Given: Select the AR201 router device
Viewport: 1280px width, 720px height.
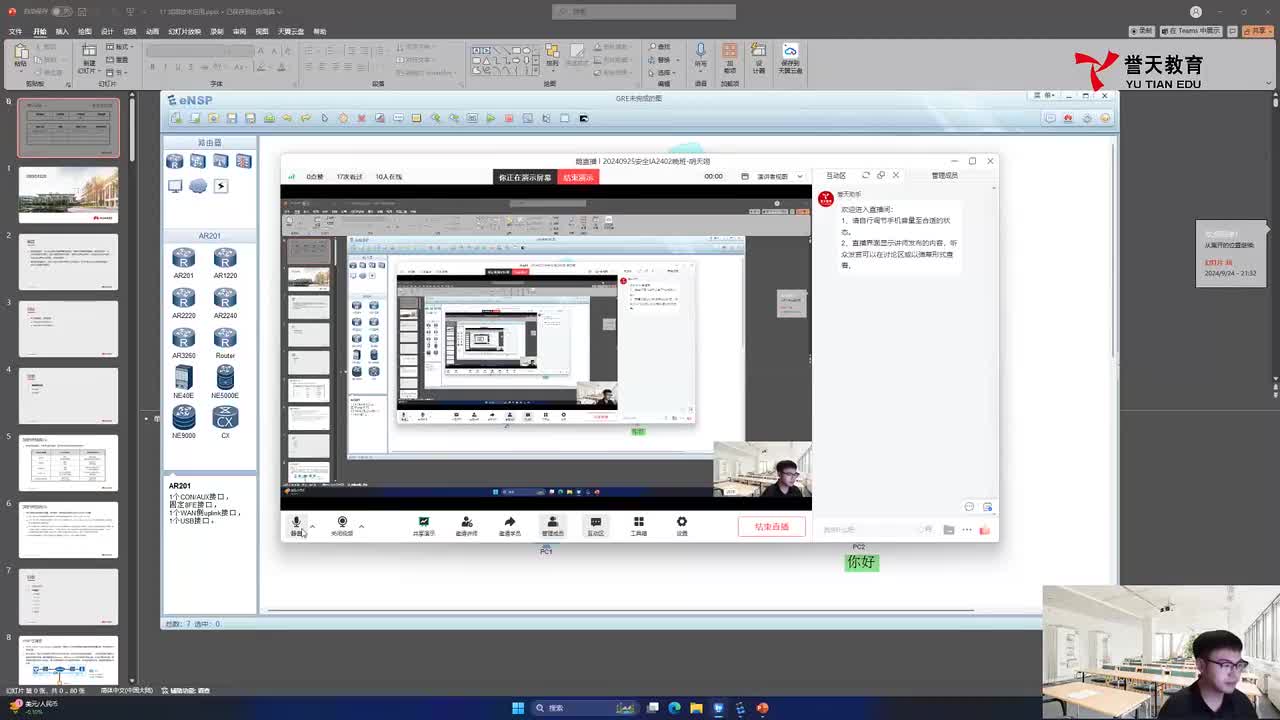Looking at the screenshot, I should point(183,263).
